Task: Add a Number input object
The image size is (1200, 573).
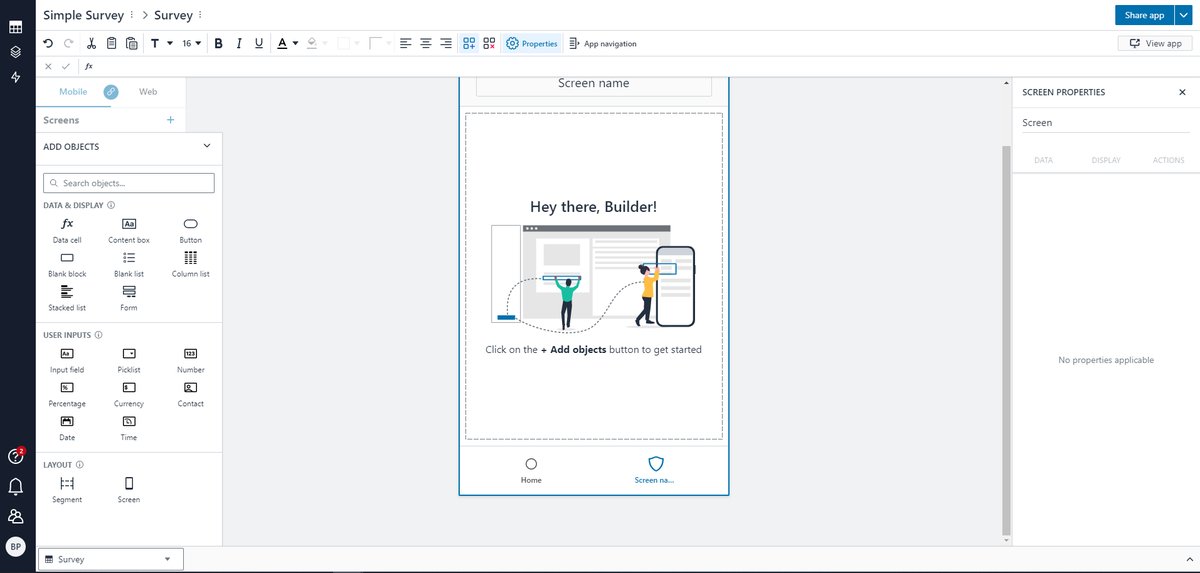Action: pos(191,361)
